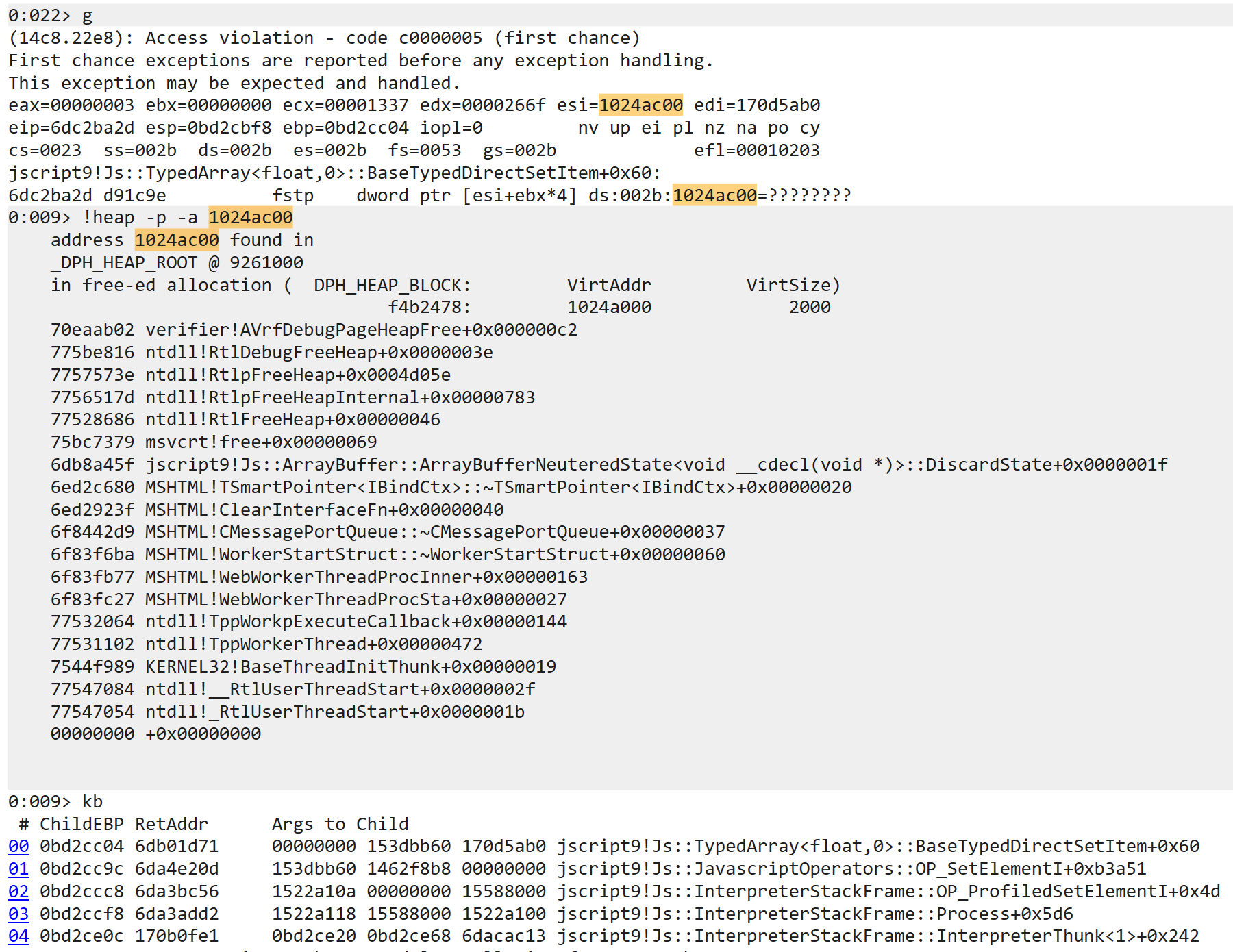Click the MSHTML!WebWorkerThreadProcInner stack entry

(366, 577)
